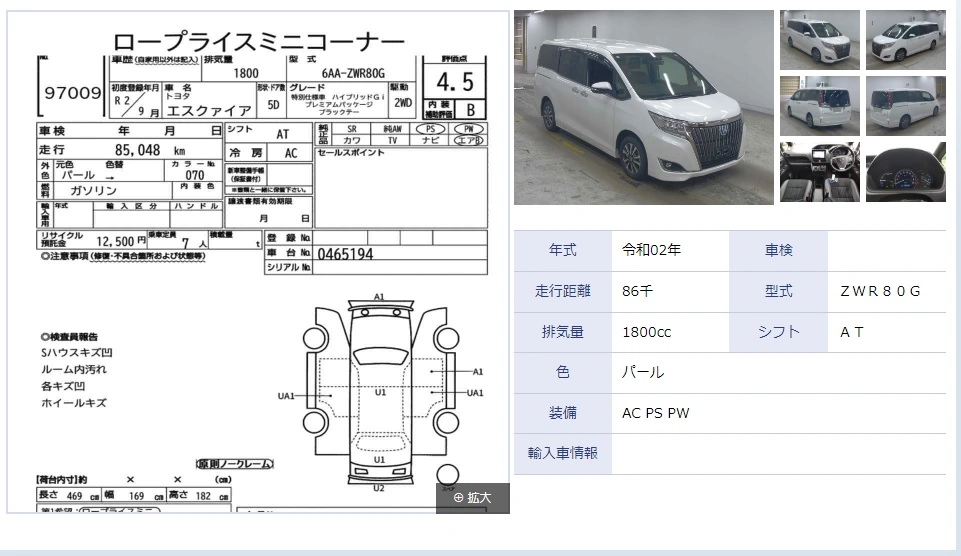Click the 輸入車情報 label cell
Image resolution: width=961 pixels, height=556 pixels.
[563, 454]
